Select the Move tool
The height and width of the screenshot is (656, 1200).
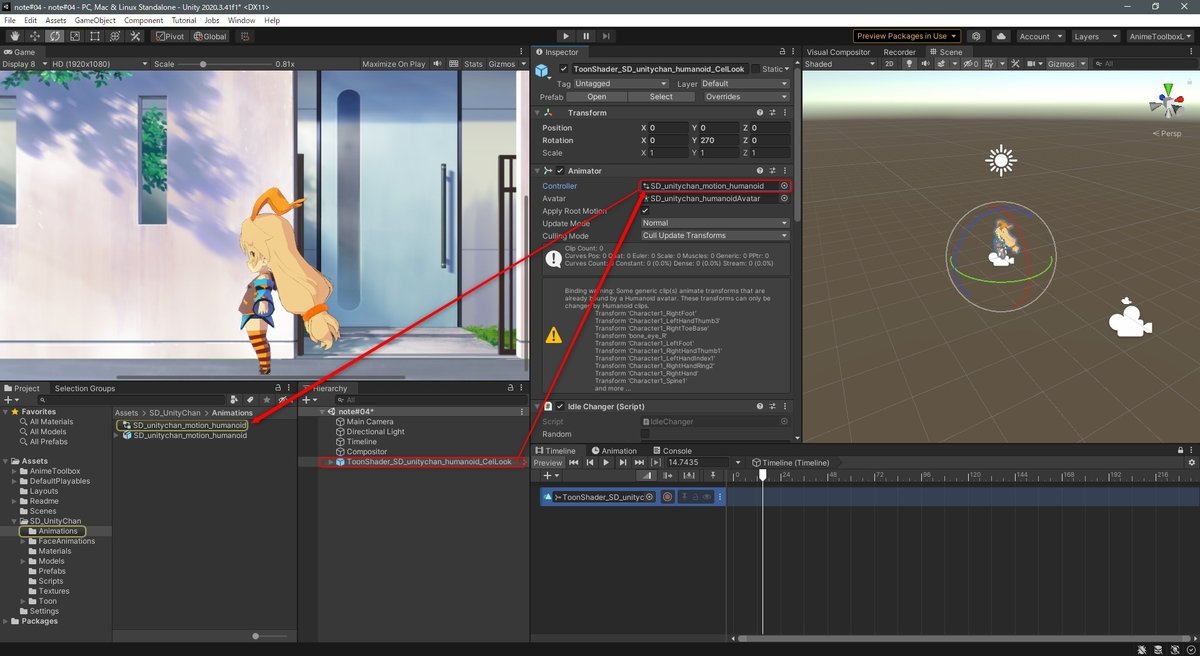click(x=35, y=36)
